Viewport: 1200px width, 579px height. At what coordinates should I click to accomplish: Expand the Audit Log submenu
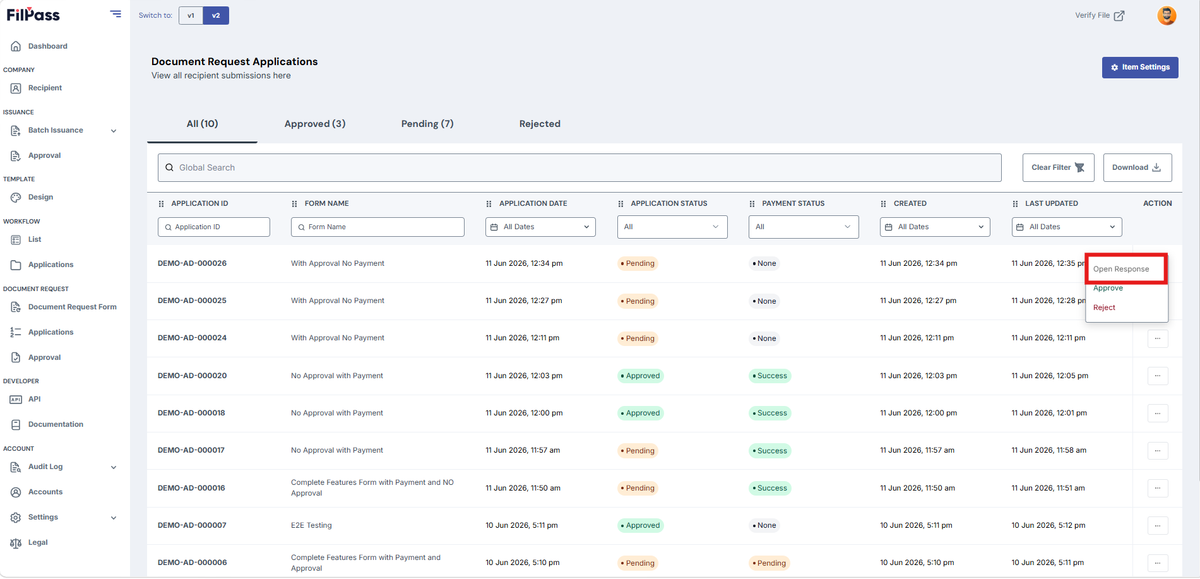(x=113, y=467)
